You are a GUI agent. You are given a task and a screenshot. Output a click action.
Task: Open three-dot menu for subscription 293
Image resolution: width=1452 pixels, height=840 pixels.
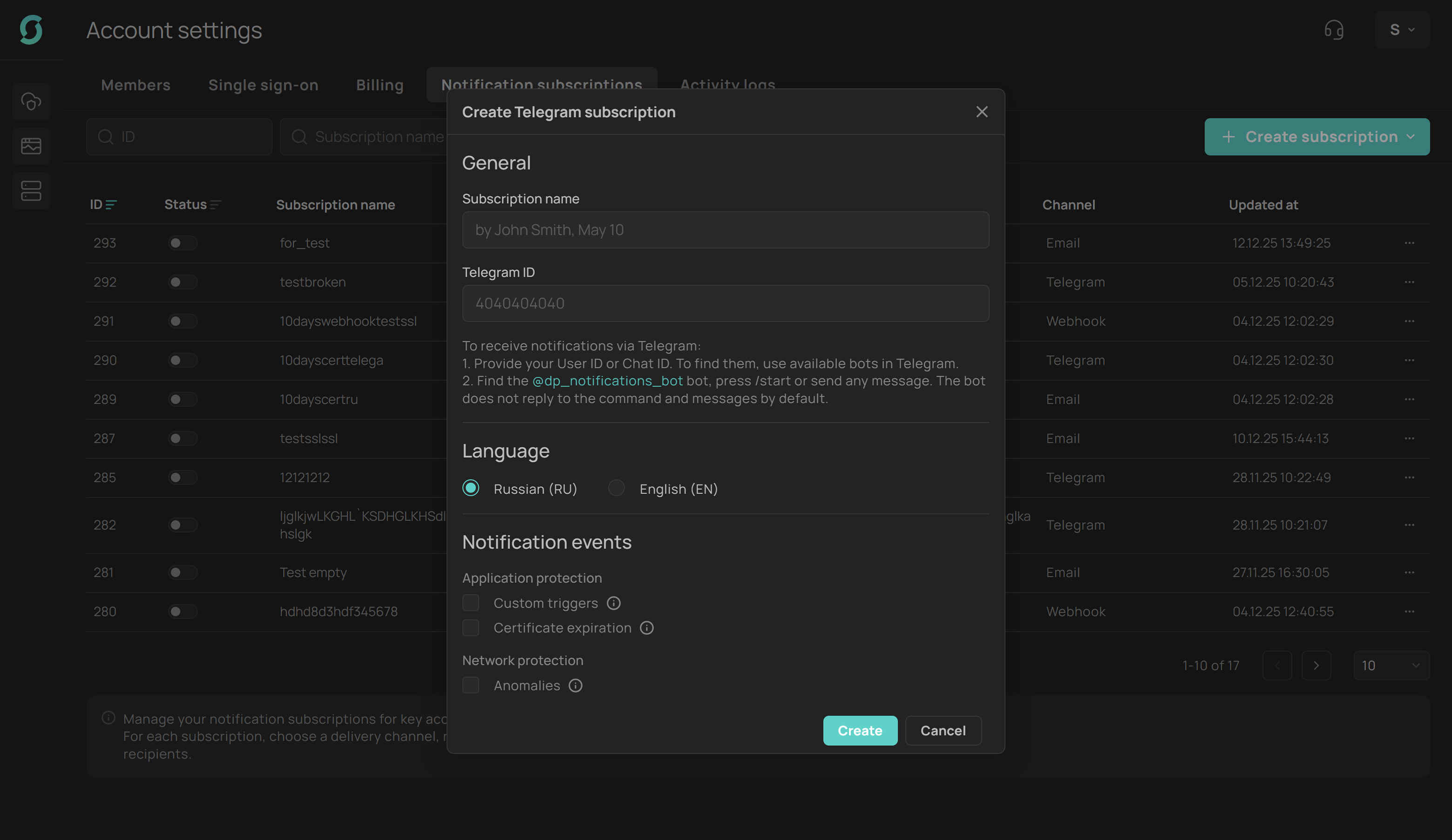tap(1409, 243)
